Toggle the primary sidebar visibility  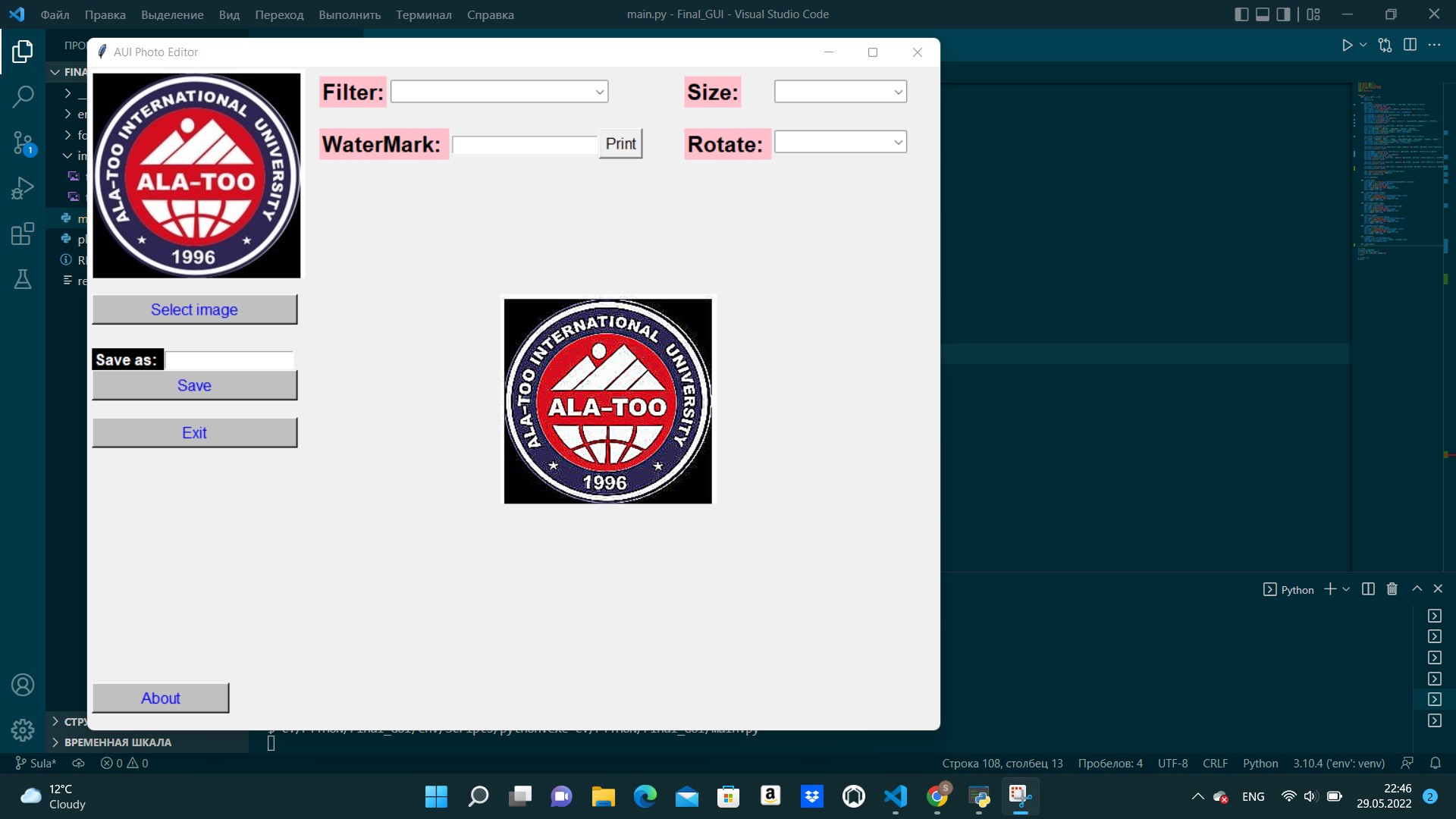click(x=1242, y=14)
